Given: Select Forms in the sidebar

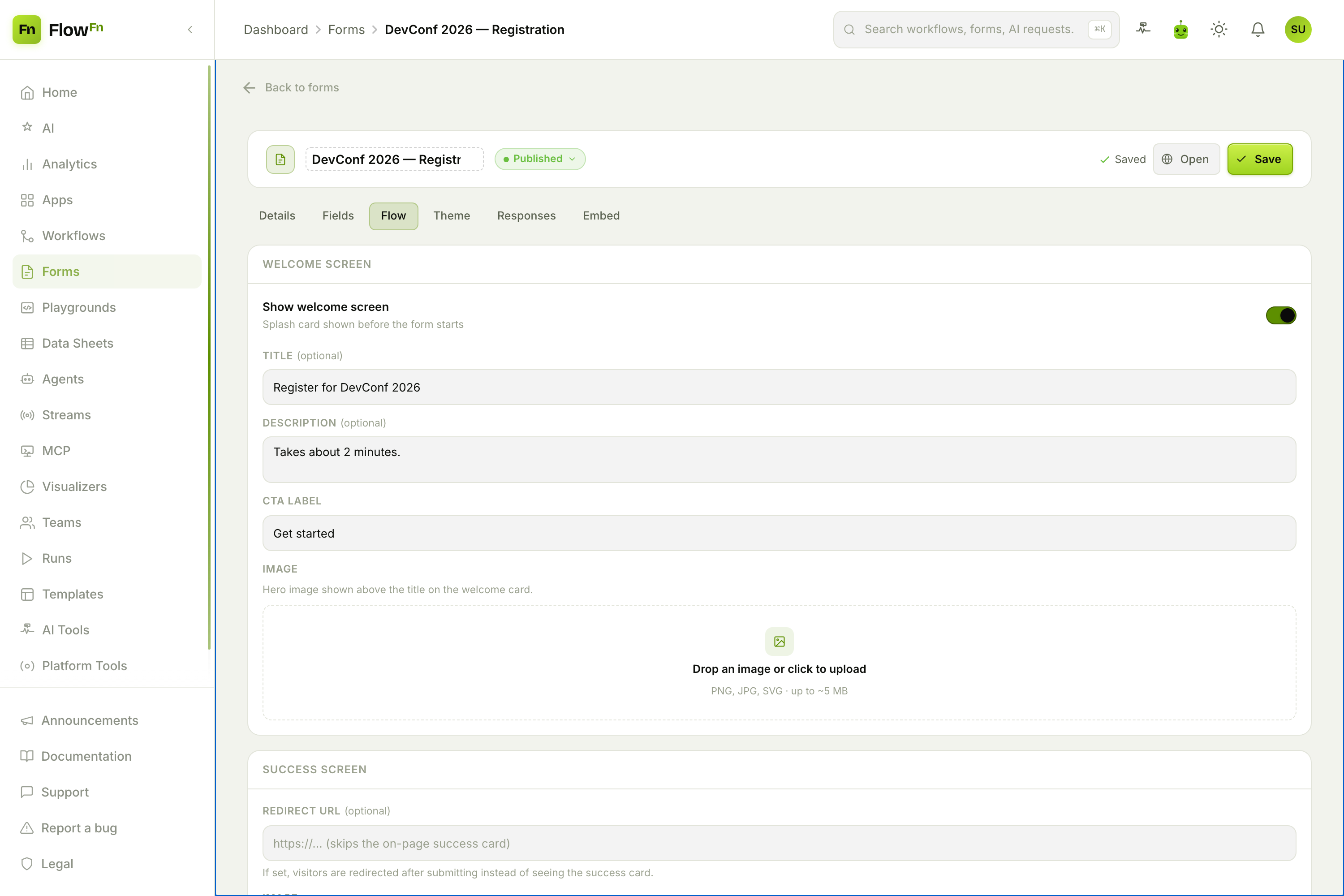Looking at the screenshot, I should pos(107,271).
